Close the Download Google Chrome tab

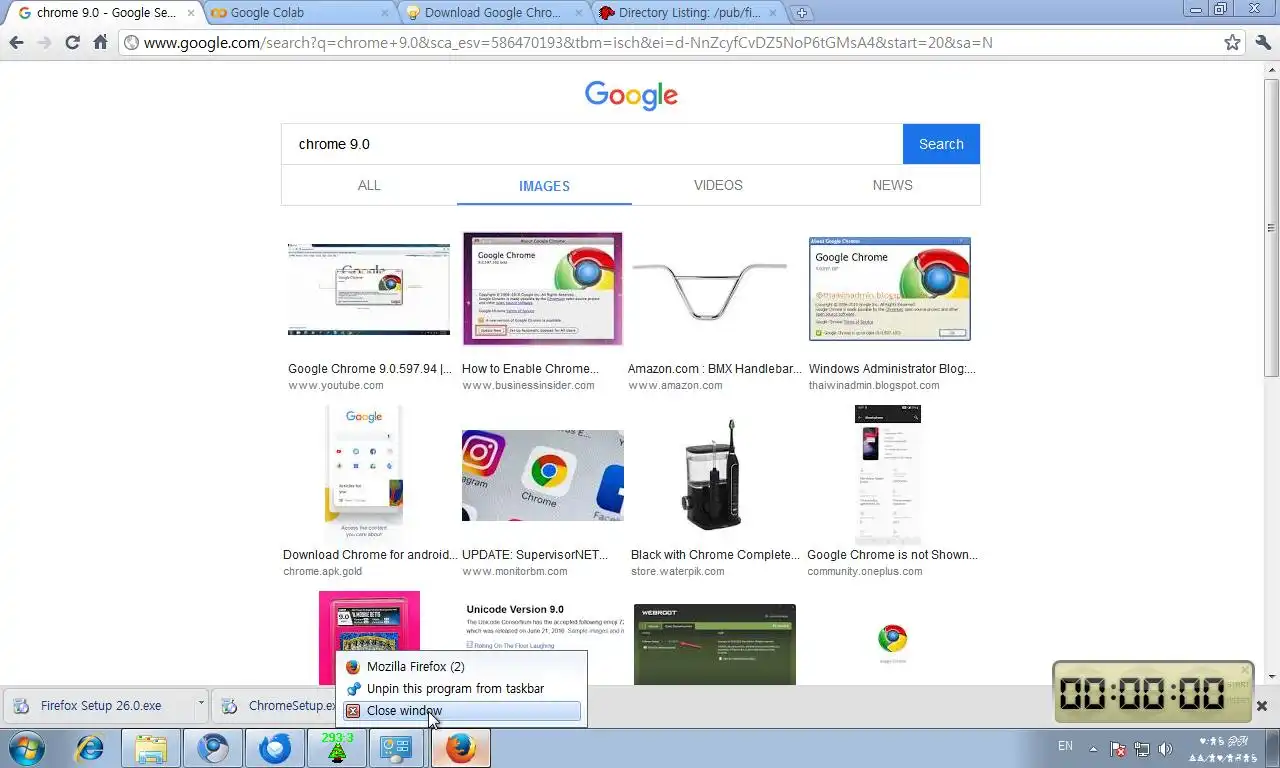(x=578, y=13)
